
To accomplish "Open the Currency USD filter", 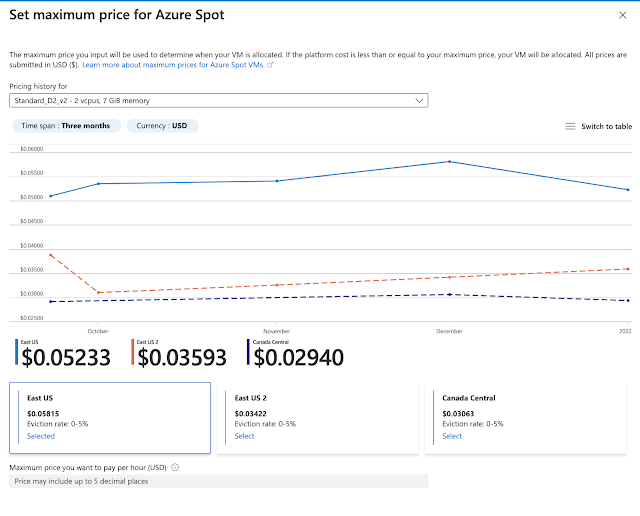I will tap(163, 126).
